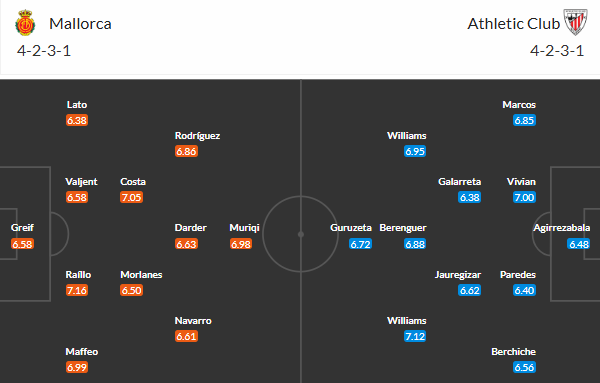The width and height of the screenshot is (600, 383).
Task: Select striker Muriqi
Action: [245, 228]
